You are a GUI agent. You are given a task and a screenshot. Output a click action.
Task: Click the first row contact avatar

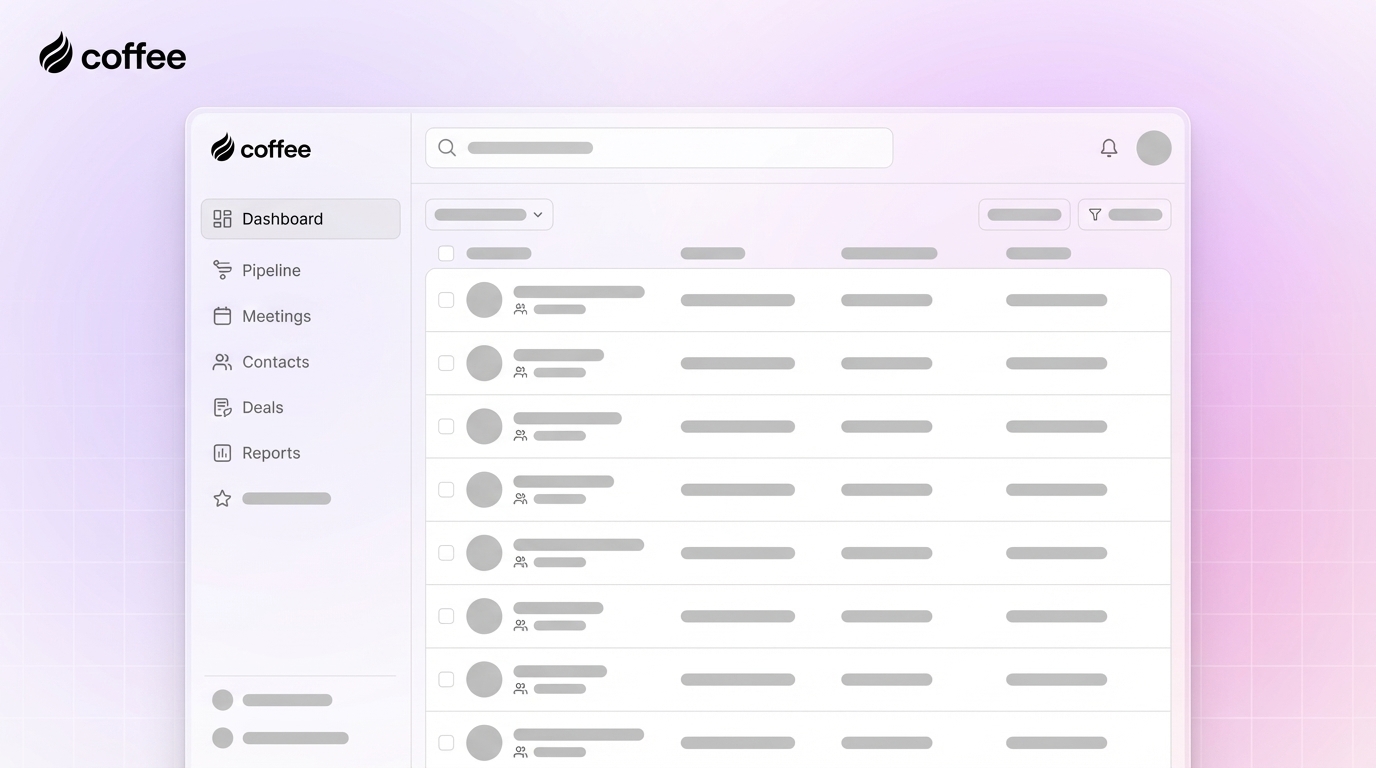[484, 300]
